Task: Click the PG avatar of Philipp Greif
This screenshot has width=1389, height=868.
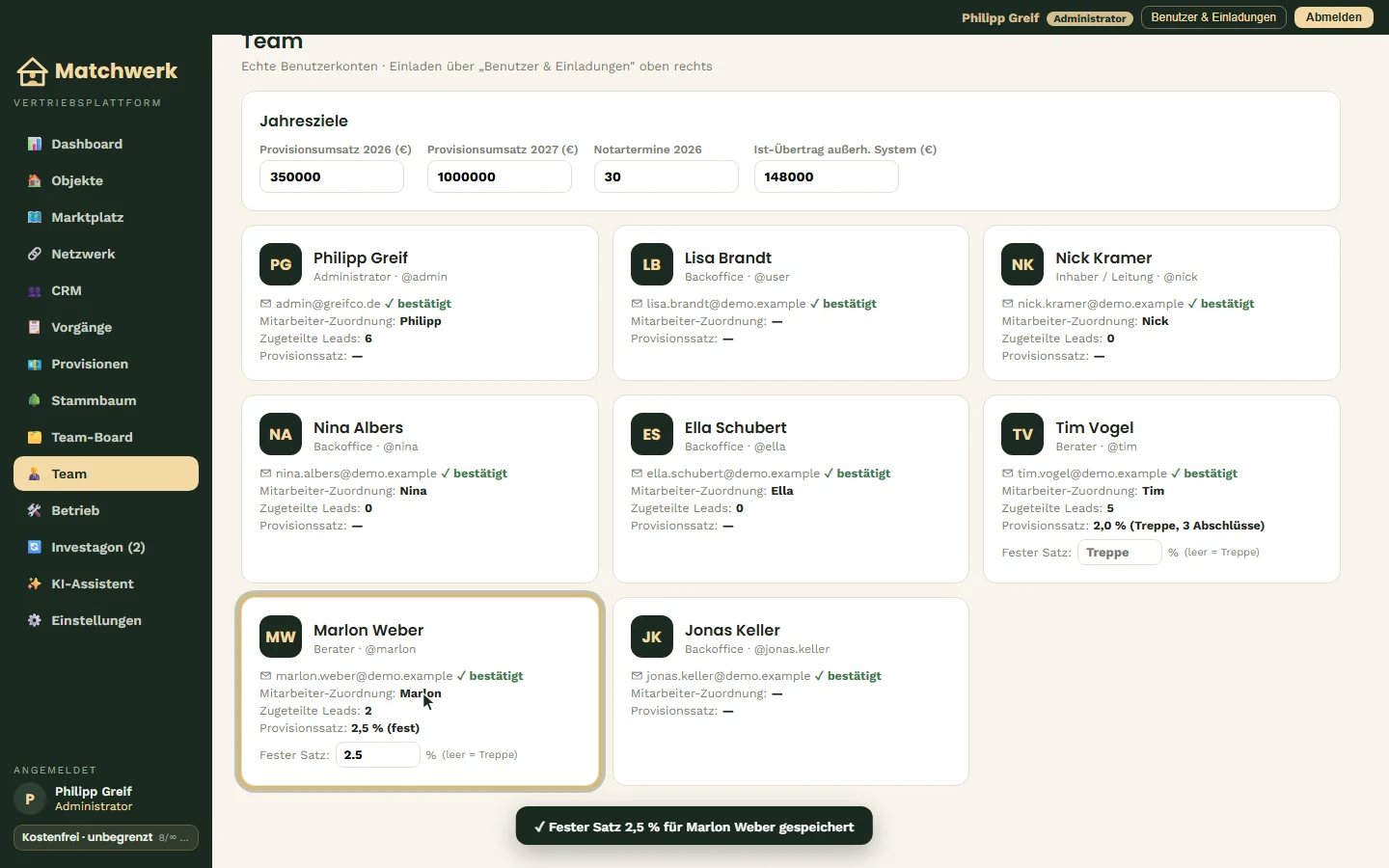Action: point(281,264)
